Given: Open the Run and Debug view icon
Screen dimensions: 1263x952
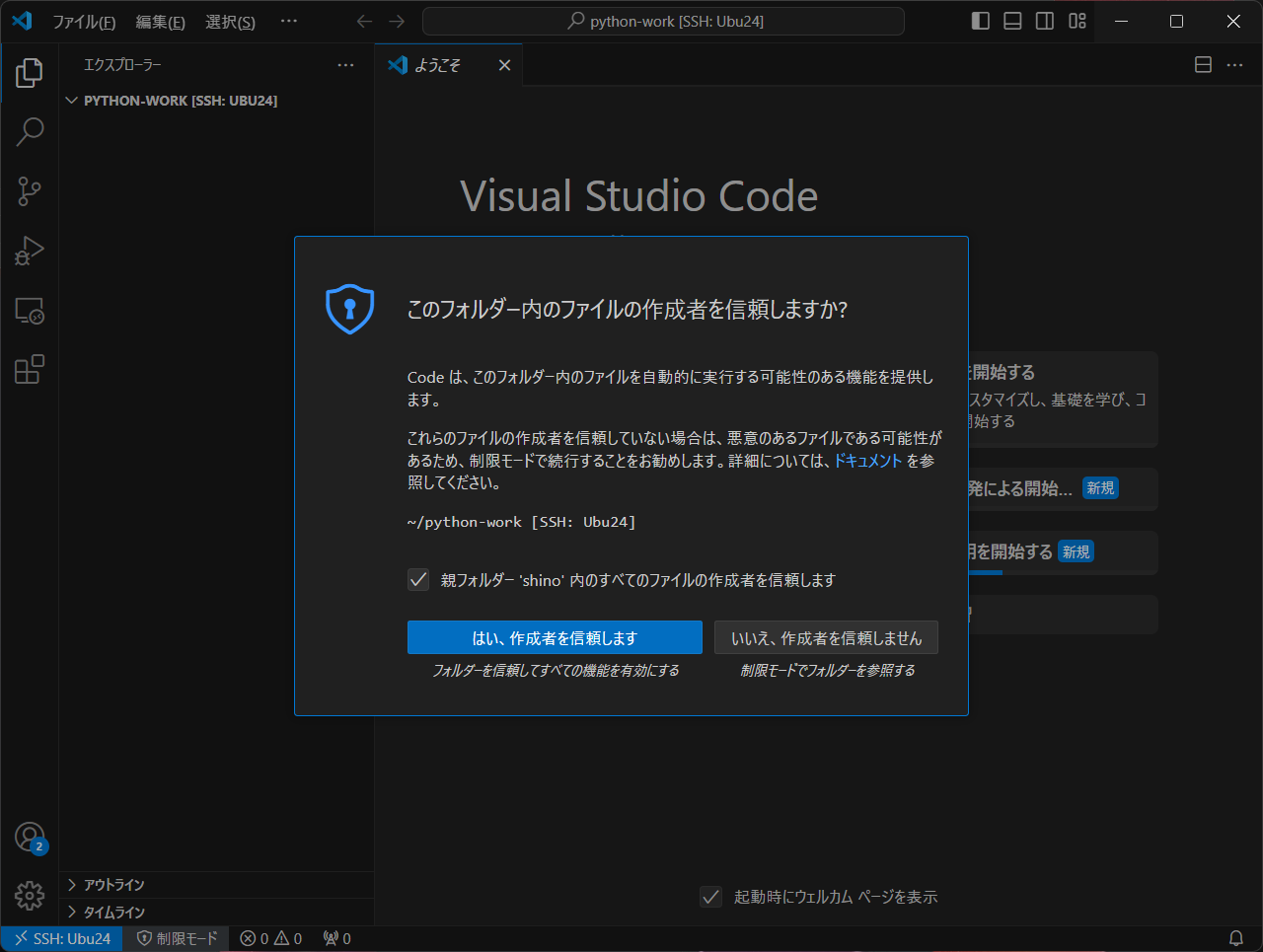Looking at the screenshot, I should point(30,251).
